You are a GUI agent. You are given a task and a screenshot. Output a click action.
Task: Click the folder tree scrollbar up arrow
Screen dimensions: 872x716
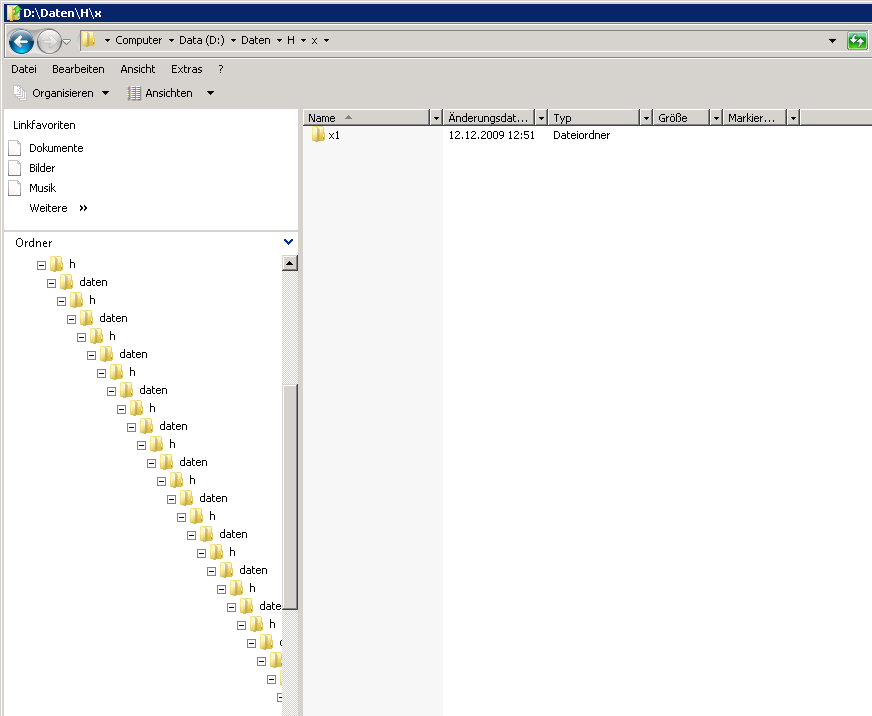click(x=290, y=264)
